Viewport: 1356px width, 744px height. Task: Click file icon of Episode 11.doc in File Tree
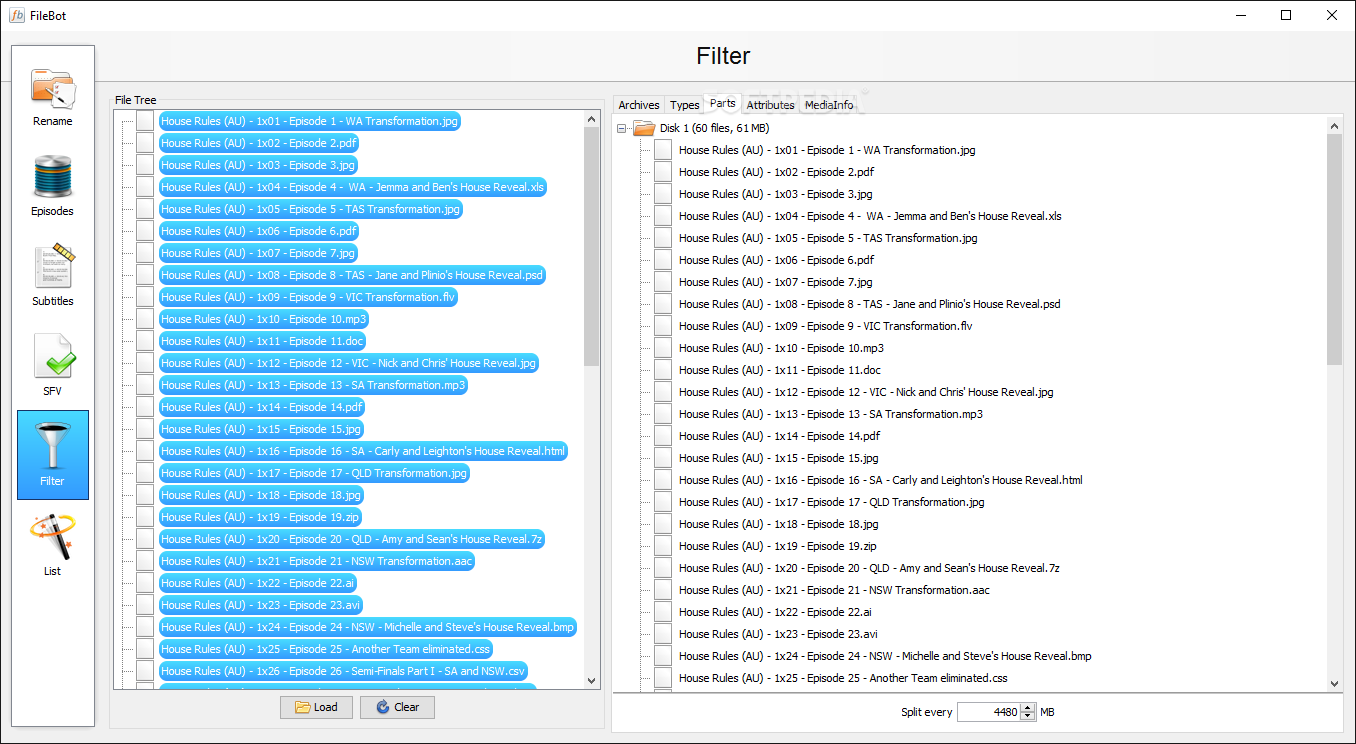coord(145,341)
